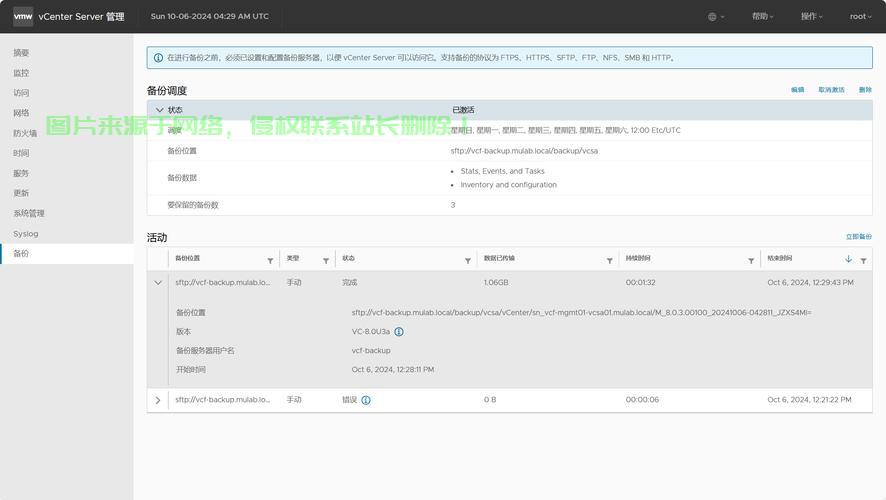Click end time Oct 6, 2024, 12:29:43 PM

(x=810, y=282)
